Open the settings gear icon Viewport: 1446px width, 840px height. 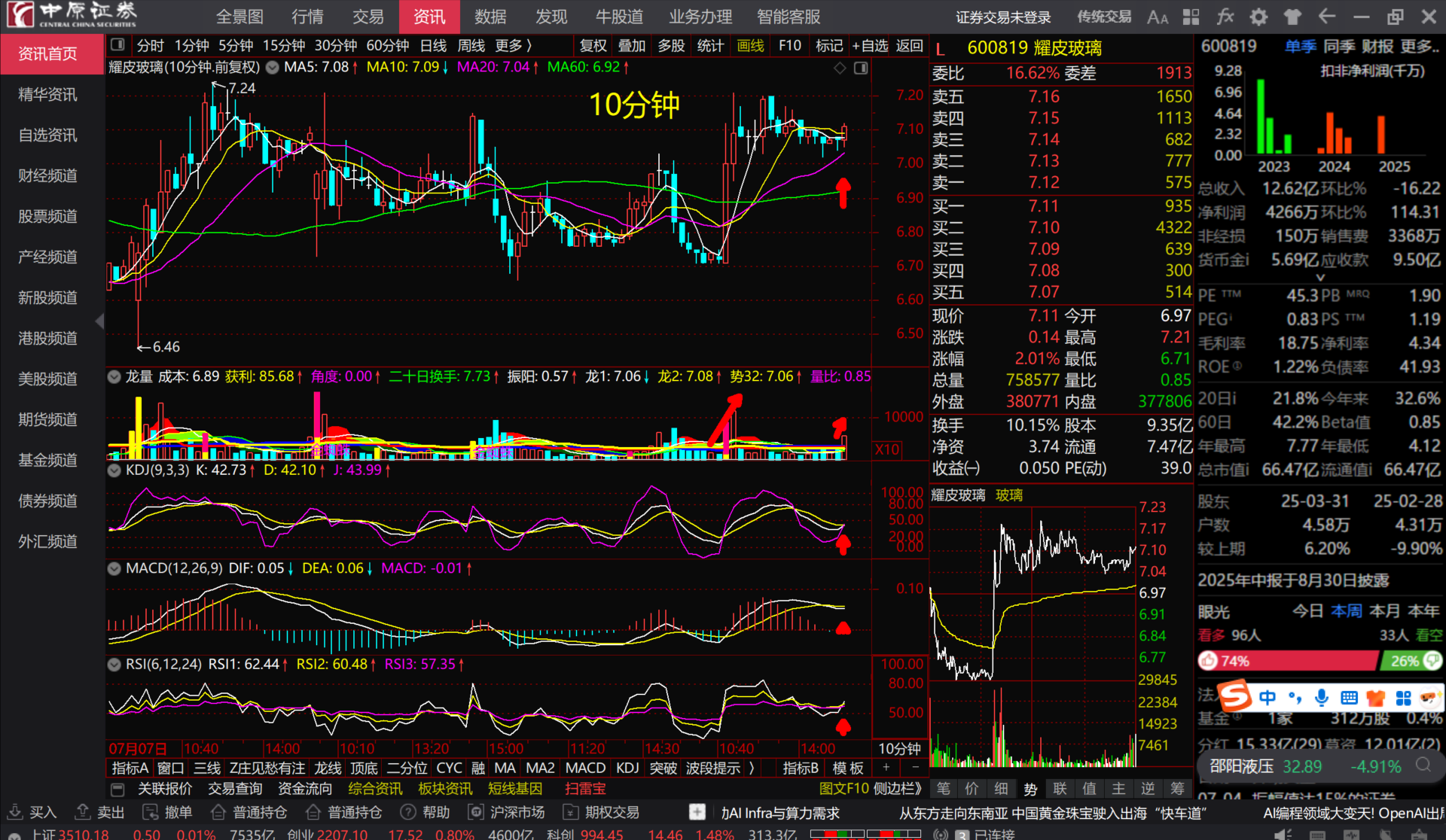click(1258, 17)
